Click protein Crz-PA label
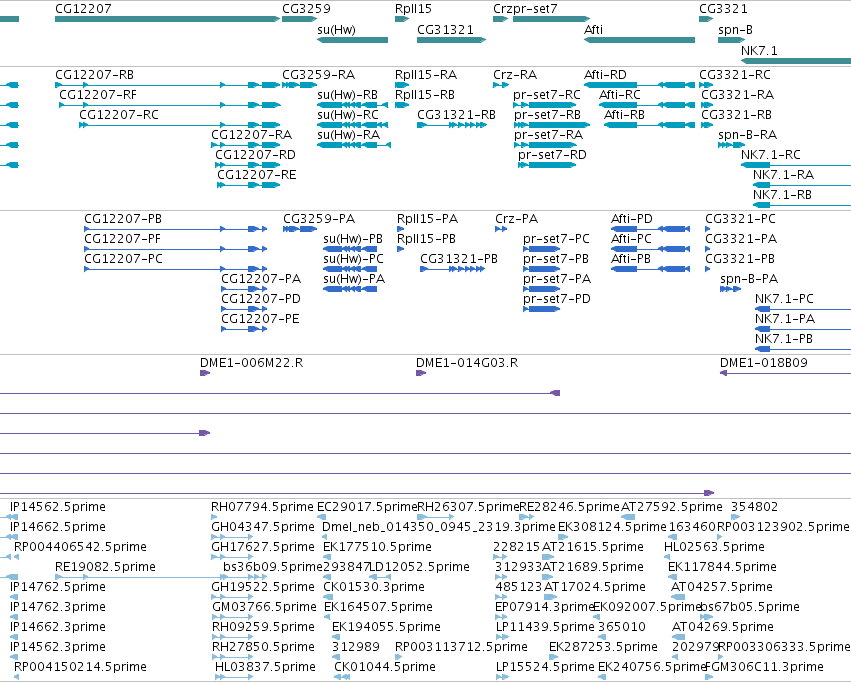The height and width of the screenshot is (682, 851). (x=516, y=219)
